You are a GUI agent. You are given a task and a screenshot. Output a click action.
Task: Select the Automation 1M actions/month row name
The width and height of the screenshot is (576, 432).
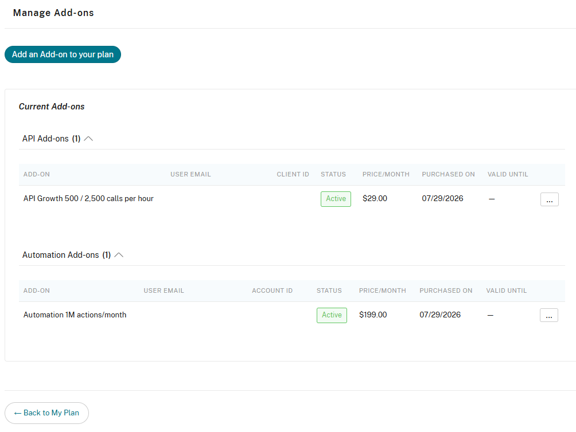click(75, 315)
